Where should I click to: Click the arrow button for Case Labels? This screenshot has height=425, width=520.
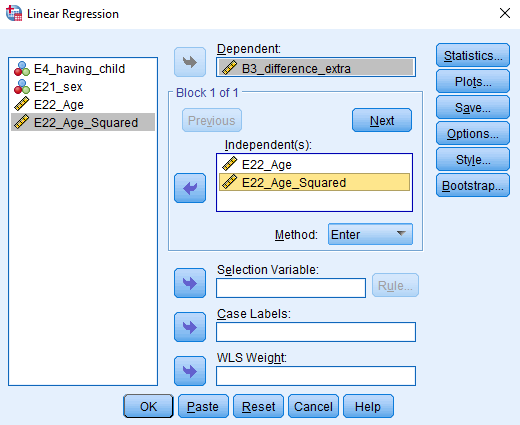pyautogui.click(x=190, y=327)
